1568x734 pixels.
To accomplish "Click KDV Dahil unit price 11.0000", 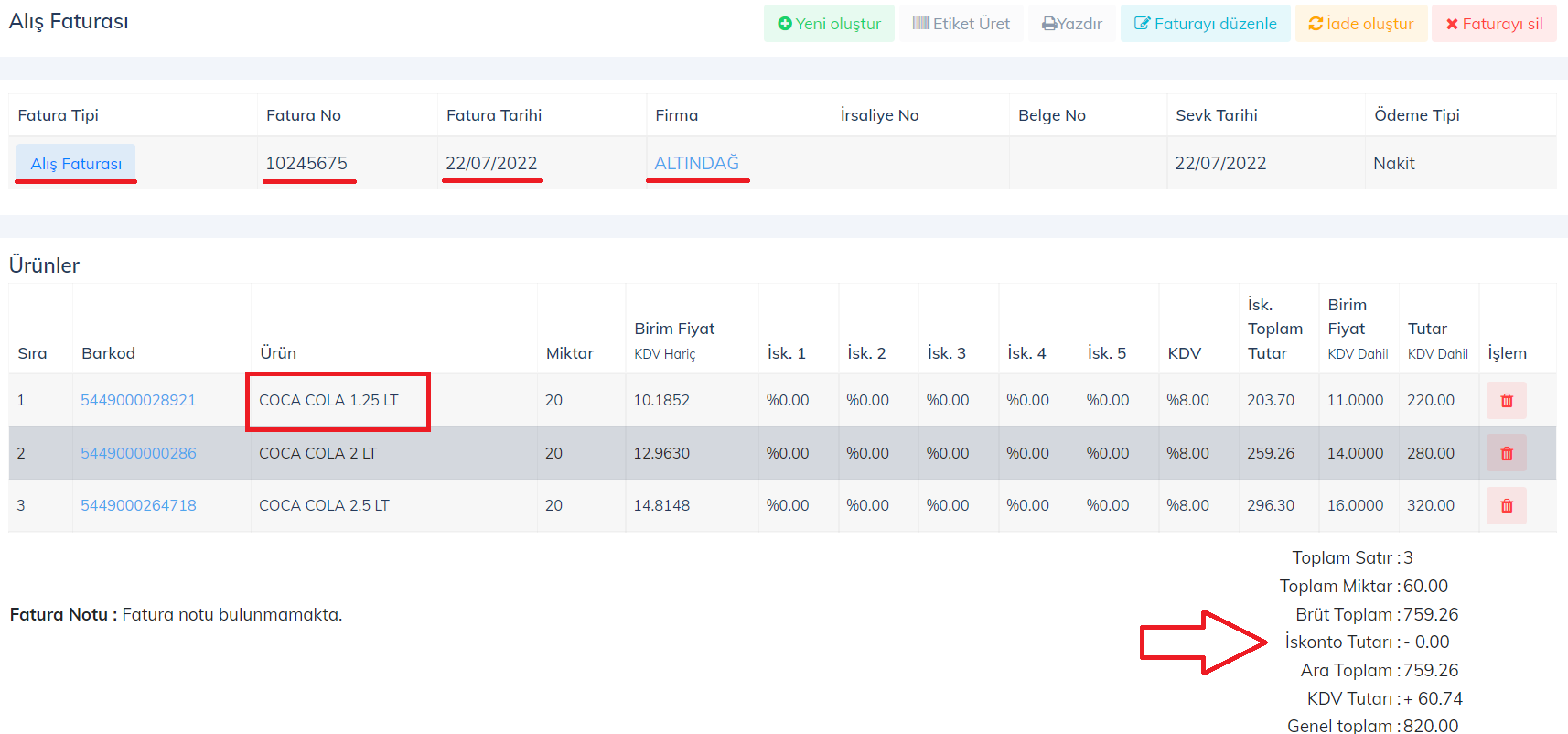I will [1355, 400].
